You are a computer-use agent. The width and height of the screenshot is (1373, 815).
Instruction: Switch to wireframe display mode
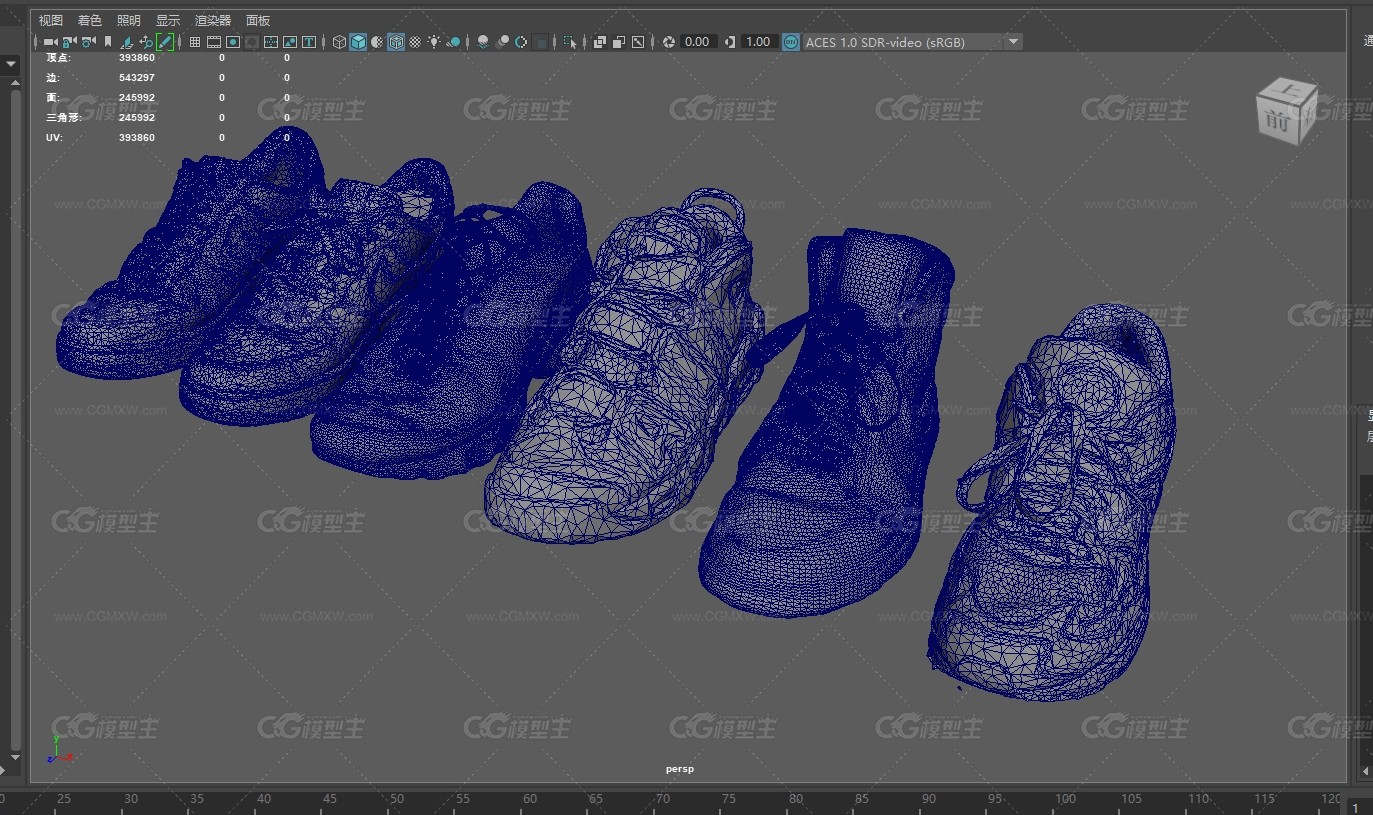click(x=340, y=42)
